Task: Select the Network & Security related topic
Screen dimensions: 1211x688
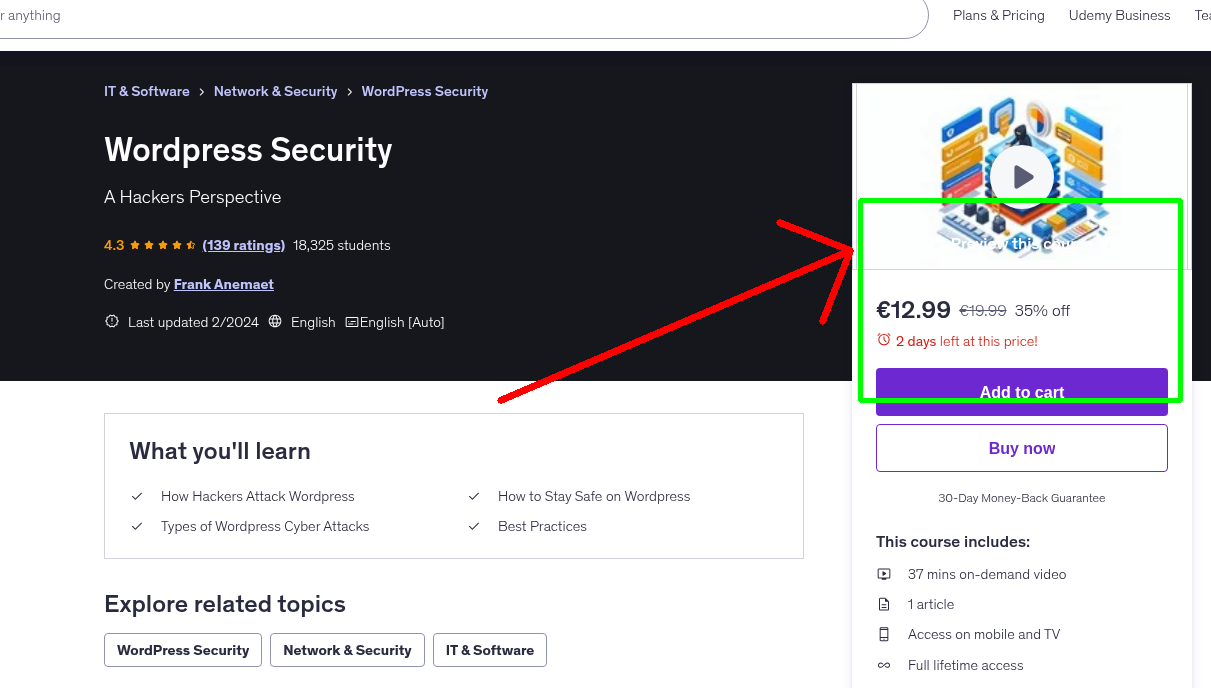Action: [x=347, y=650]
